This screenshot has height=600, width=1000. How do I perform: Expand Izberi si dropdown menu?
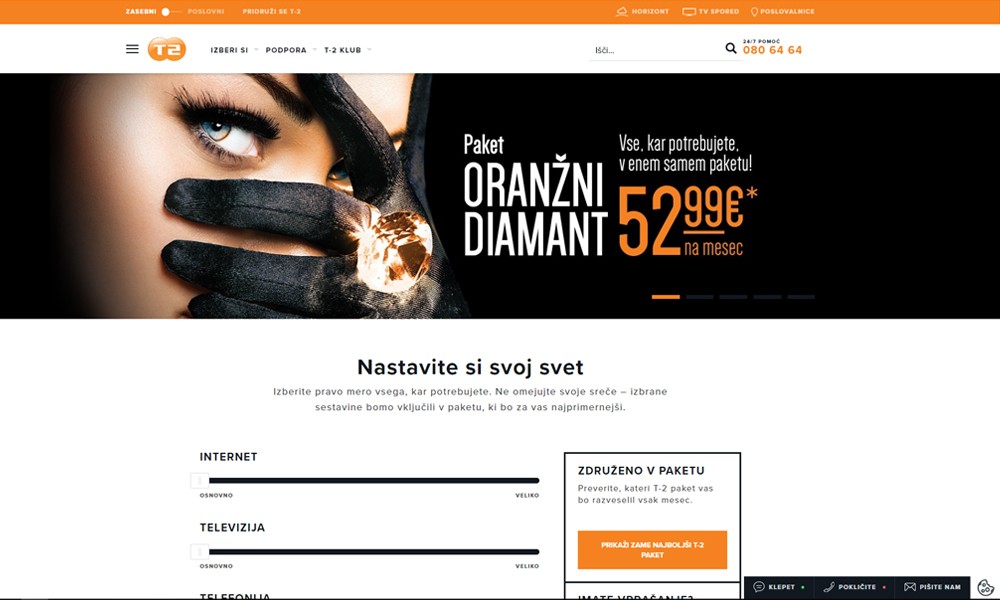click(234, 50)
